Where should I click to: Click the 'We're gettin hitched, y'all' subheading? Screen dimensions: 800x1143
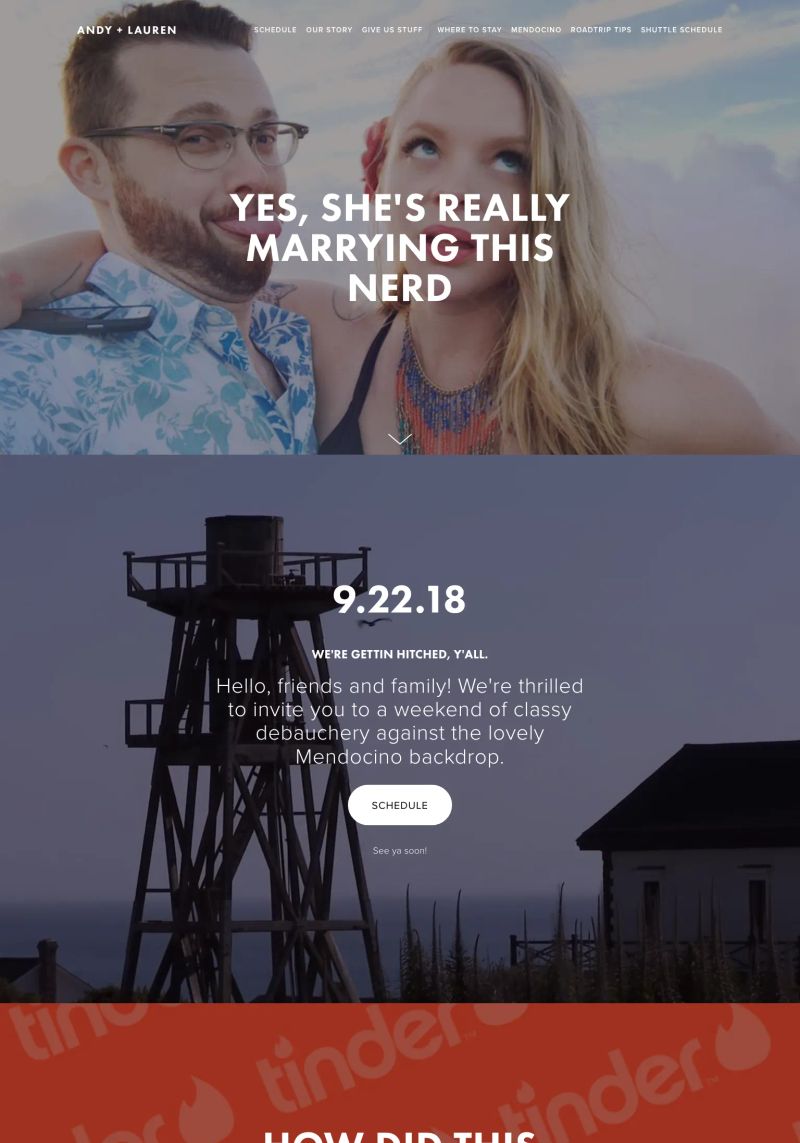point(400,655)
